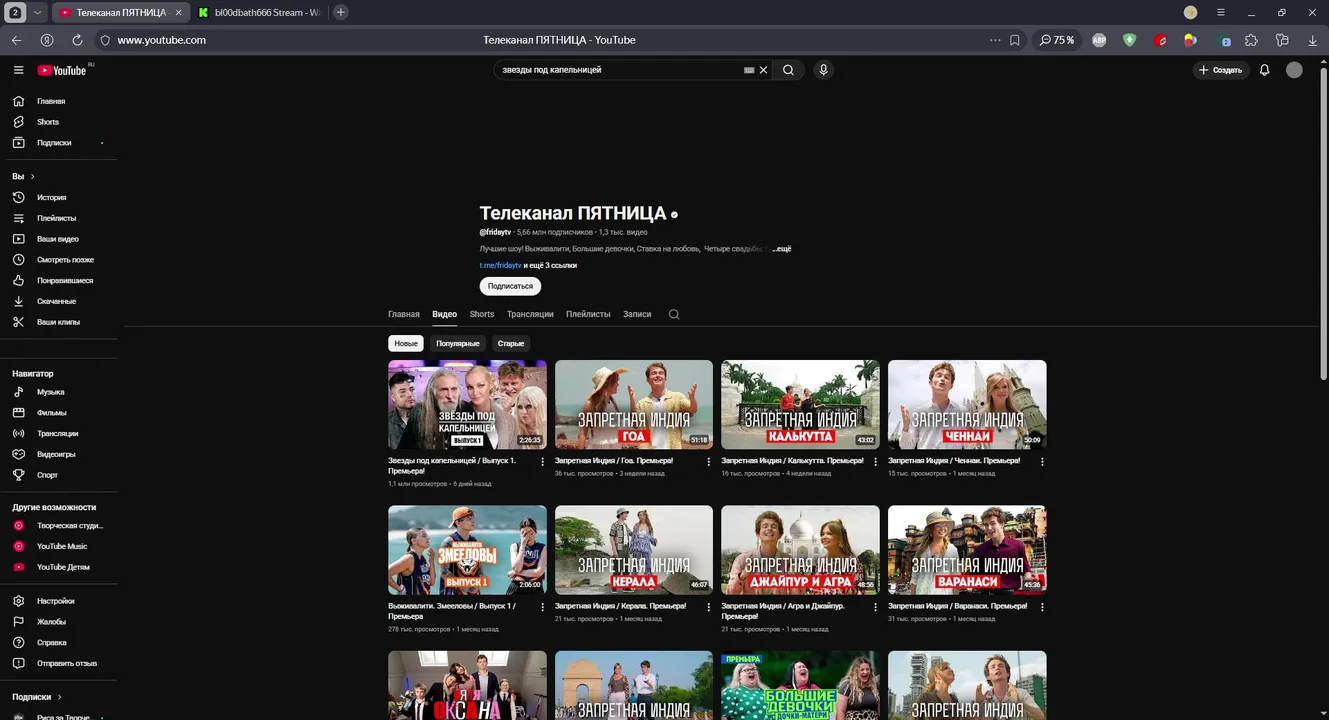Expand the Подписки section at sidebar bottom
1329x720 pixels.
tap(59, 697)
